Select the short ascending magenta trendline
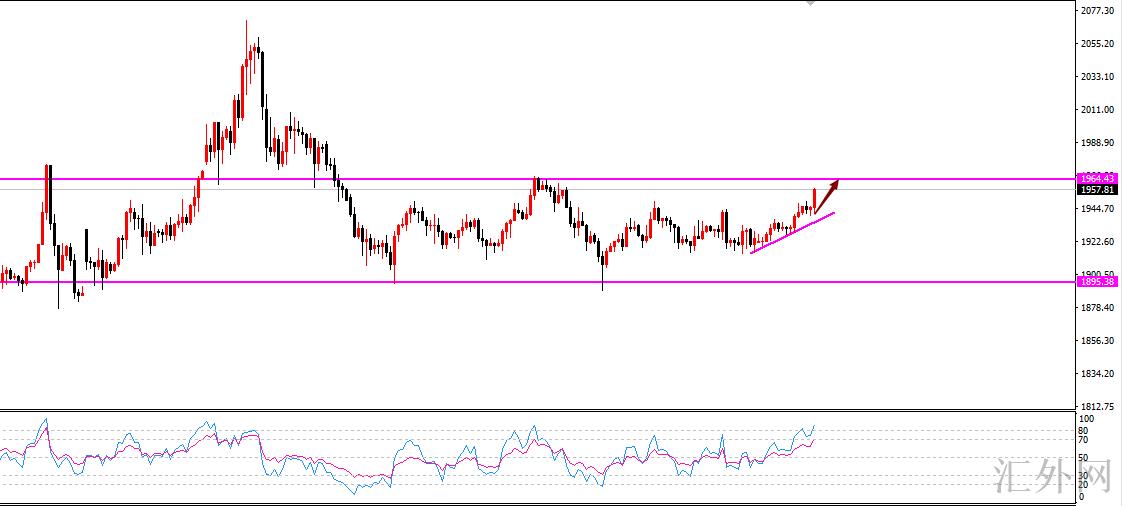1122x506 pixels. 792,233
